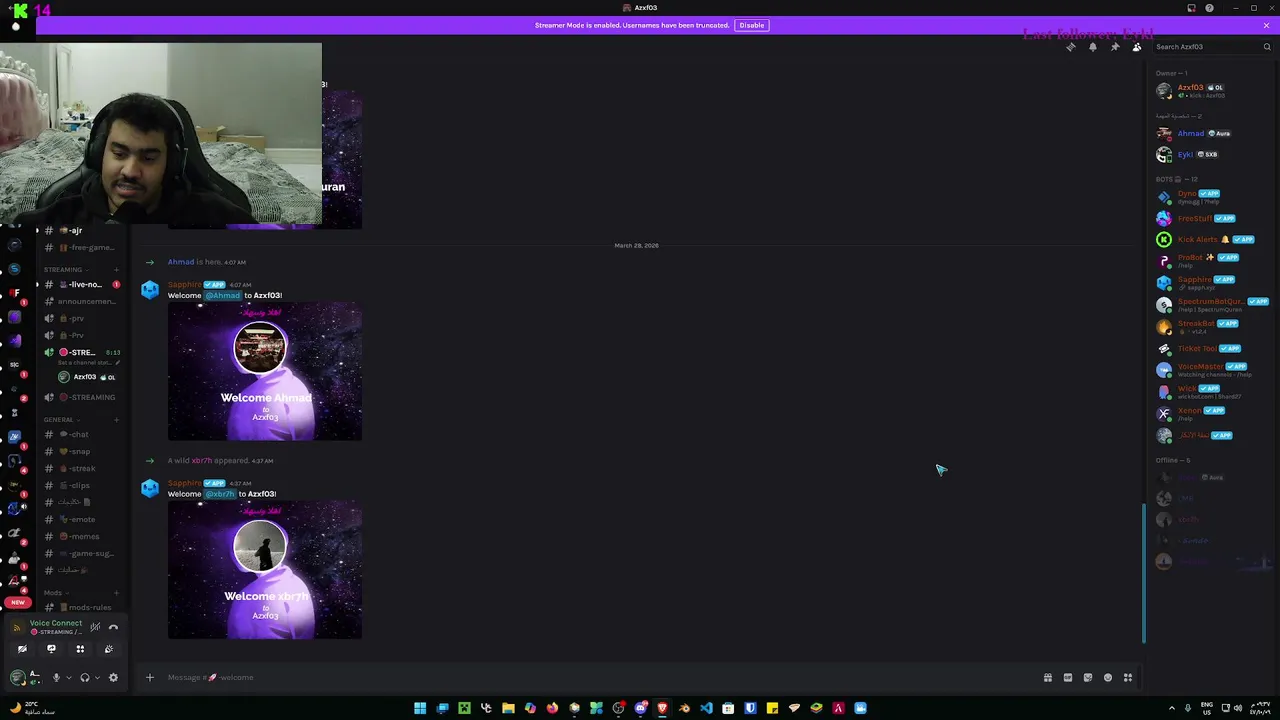Open the Threads icon in the channel header
Screen dimensions: 1280x720
[1071, 47]
